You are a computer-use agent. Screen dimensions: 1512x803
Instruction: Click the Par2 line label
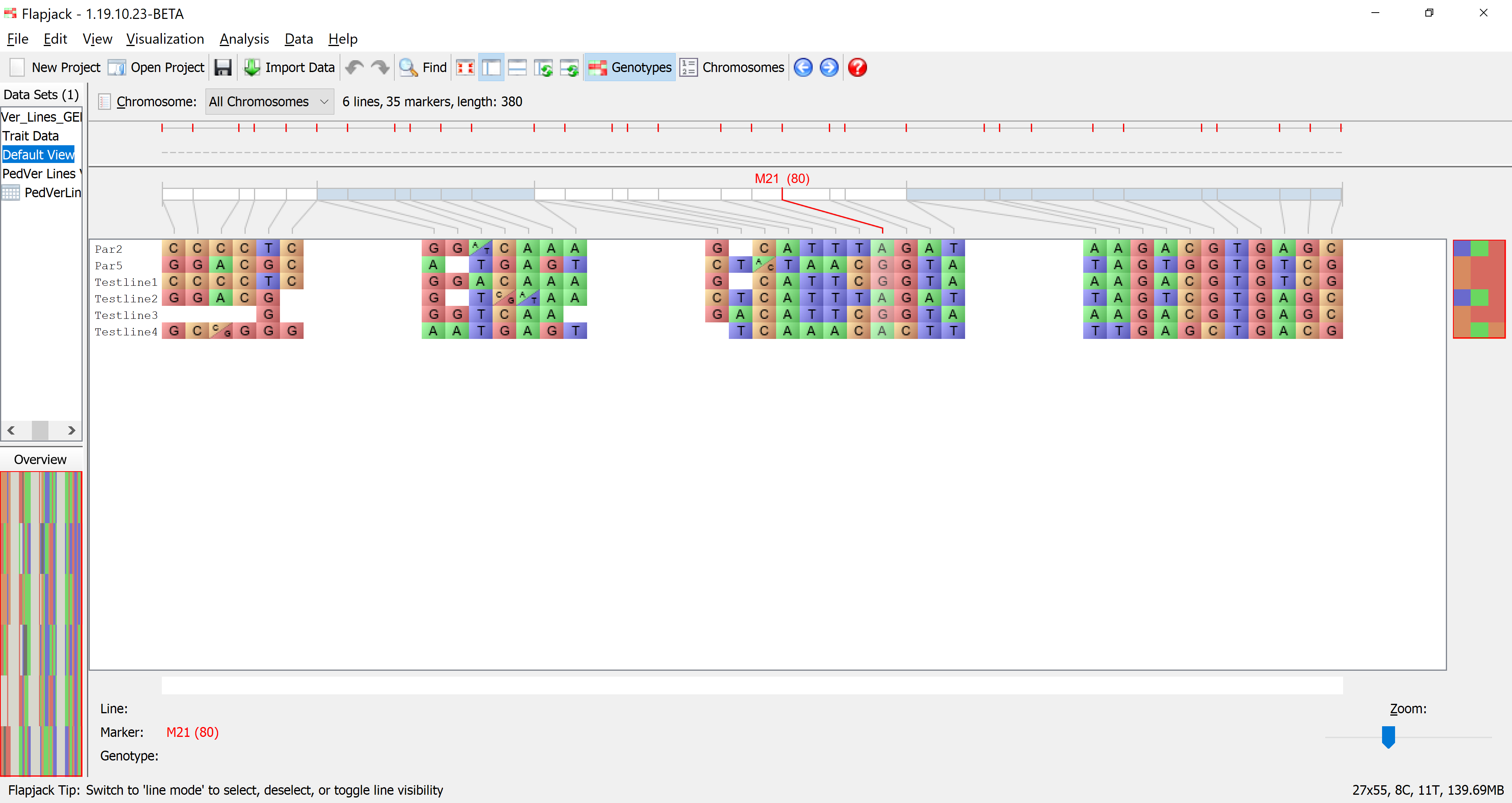(109, 249)
